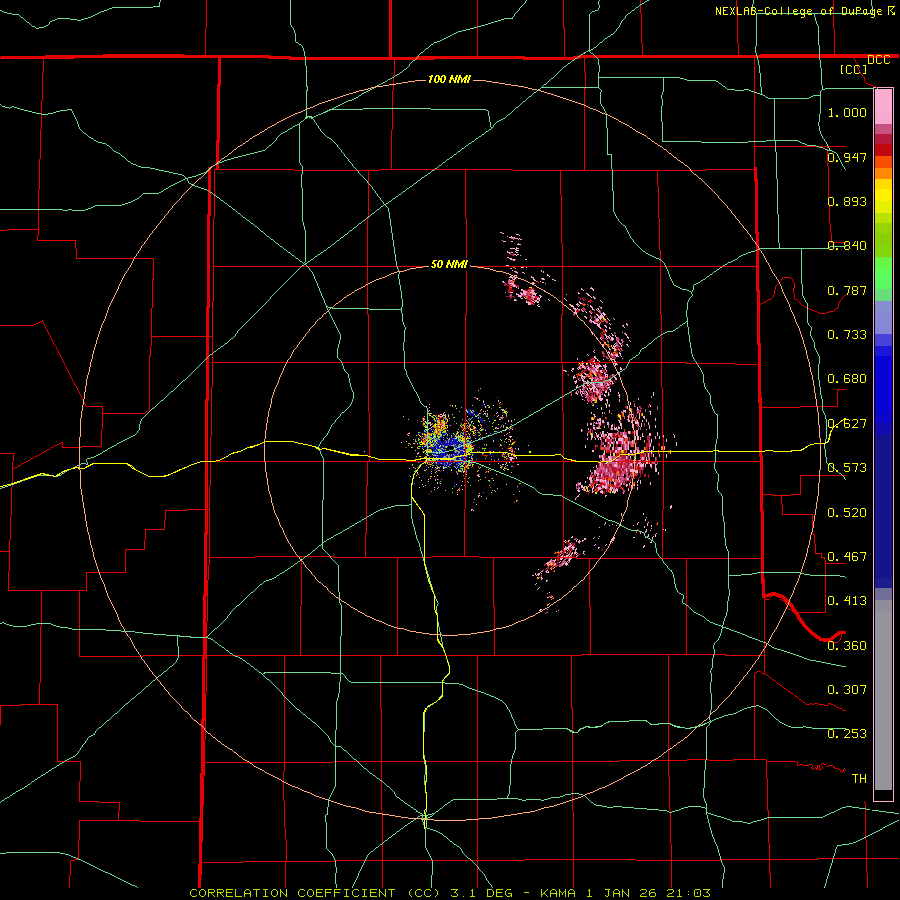This screenshot has width=900, height=900.
Task: Click the Correlation Coefficient caption at bottom
Action: coord(450,893)
